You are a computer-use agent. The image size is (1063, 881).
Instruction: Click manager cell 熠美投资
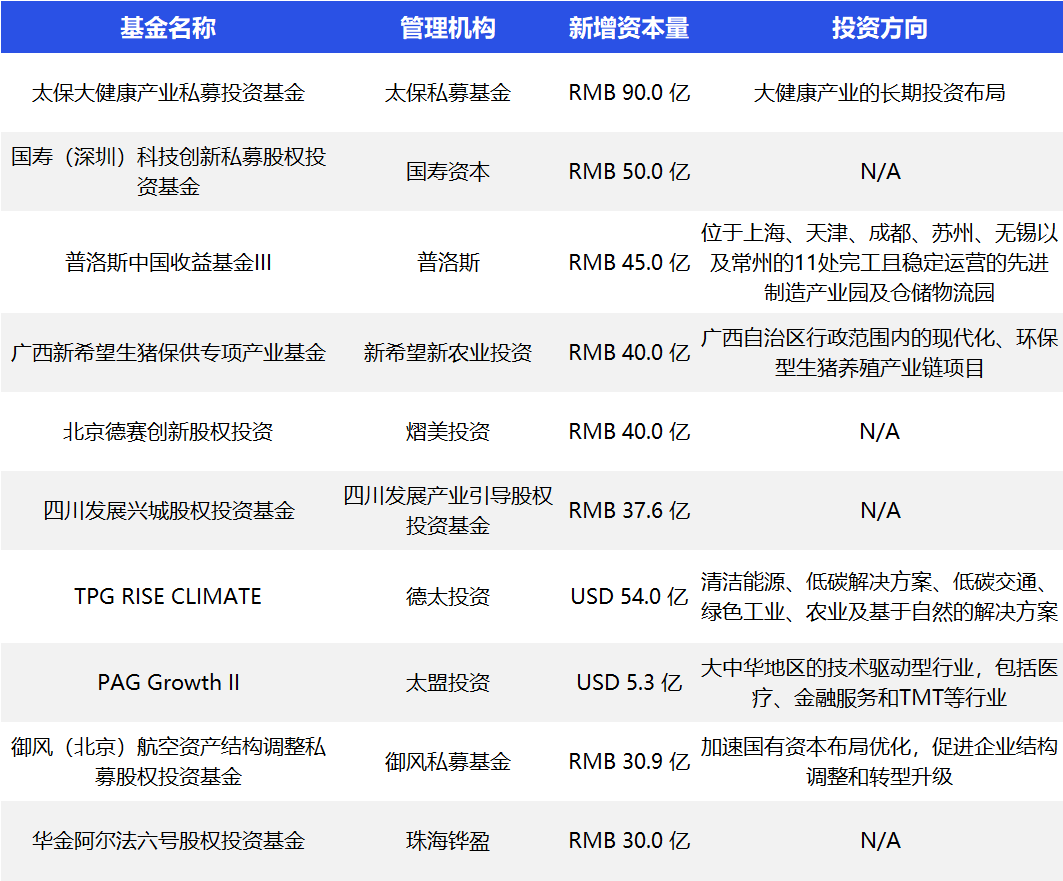447,432
